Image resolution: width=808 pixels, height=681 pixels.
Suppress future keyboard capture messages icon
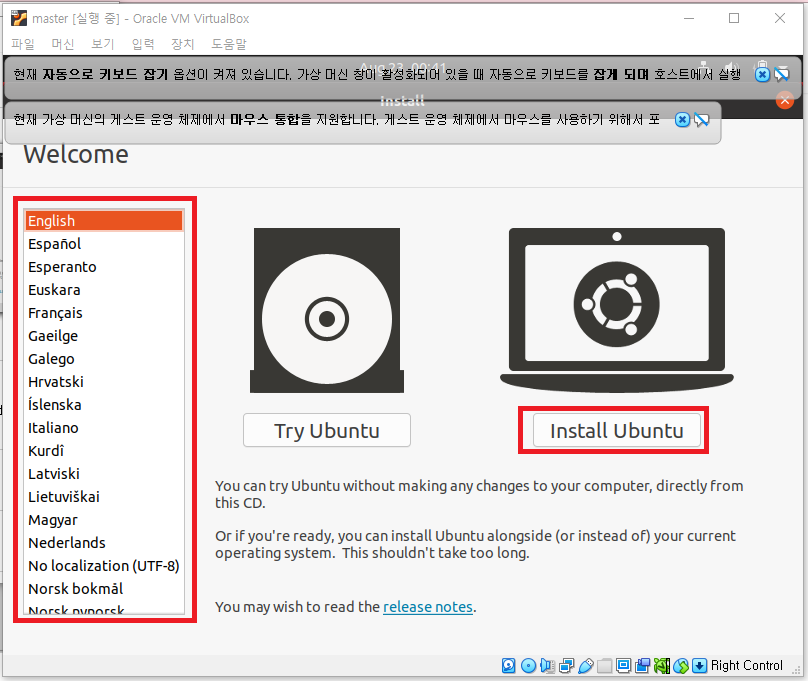782,75
